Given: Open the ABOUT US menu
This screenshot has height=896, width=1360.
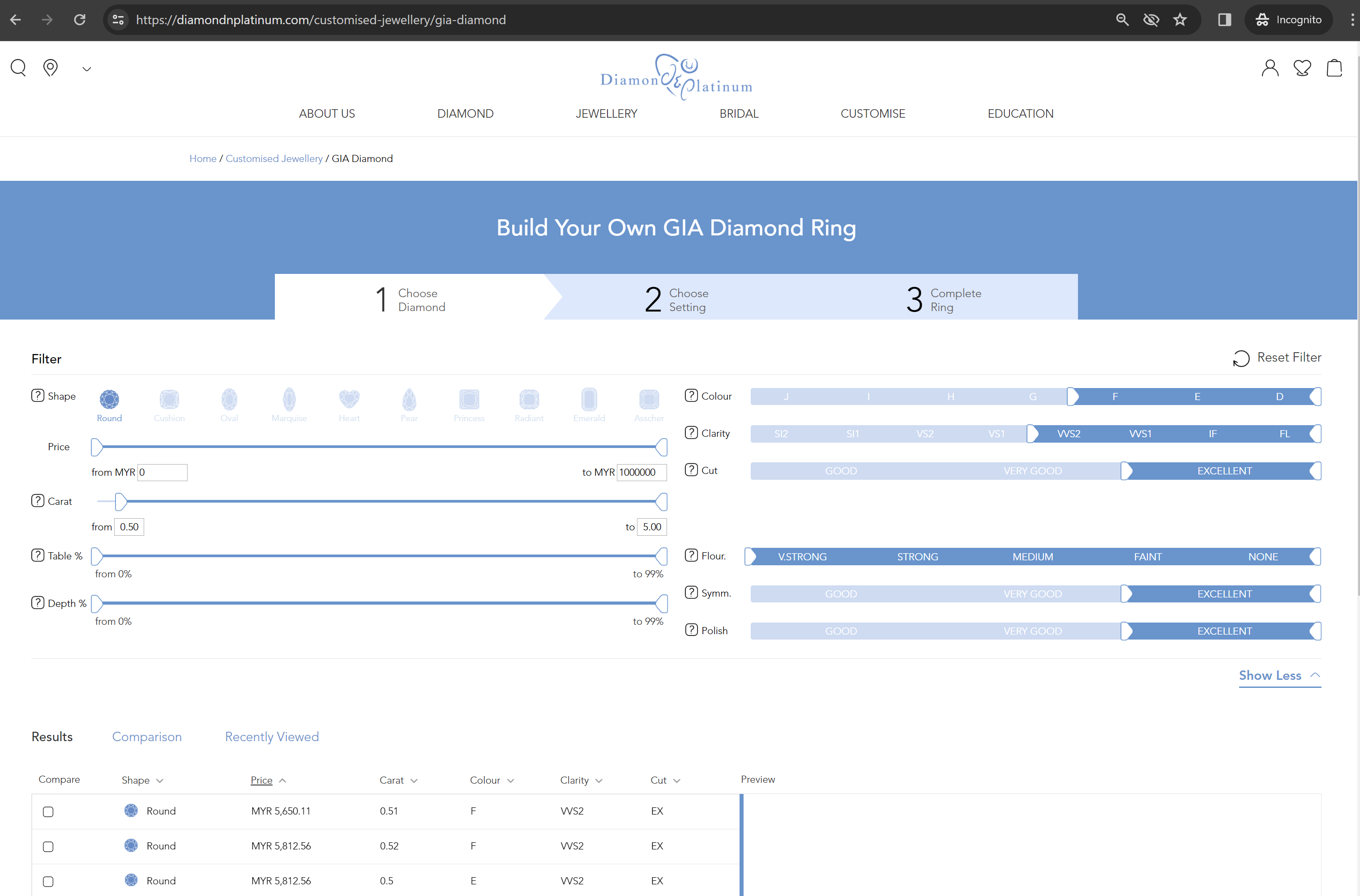Looking at the screenshot, I should [327, 114].
